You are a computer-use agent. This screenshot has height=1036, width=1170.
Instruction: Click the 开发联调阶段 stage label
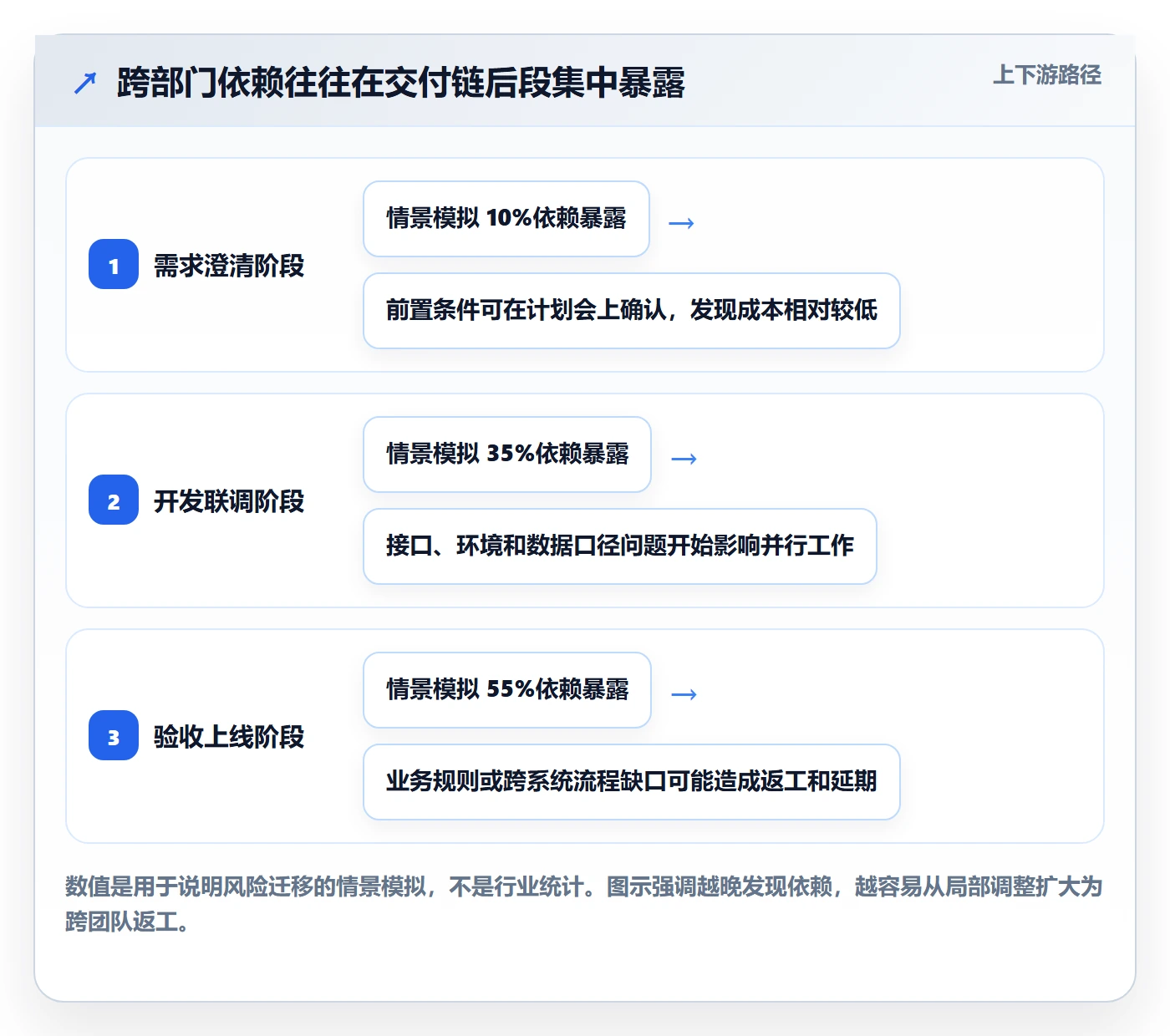pos(229,501)
